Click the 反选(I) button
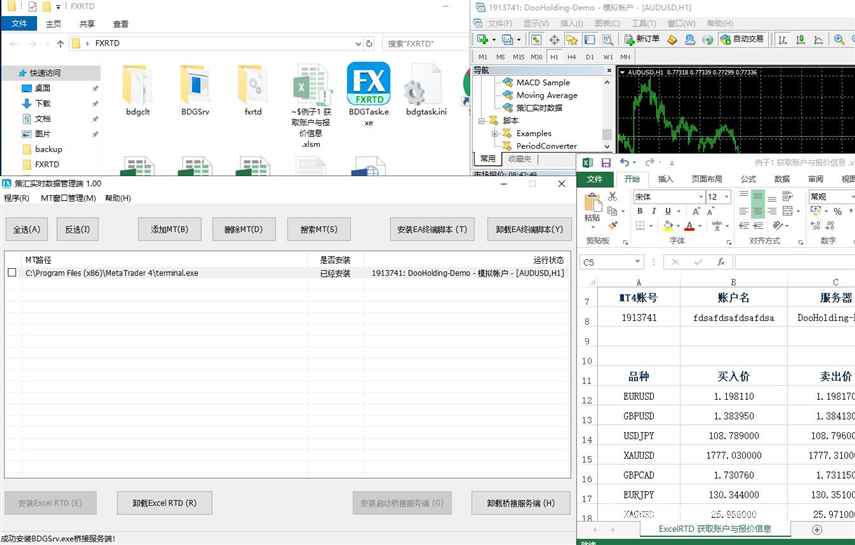The image size is (855, 545). [77, 229]
